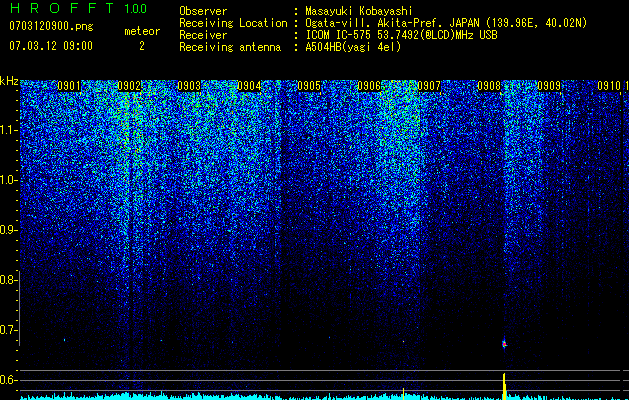Click the short yellow spike below 0906
Image resolution: width=629 pixels, height=400 pixels.
(x=403, y=394)
